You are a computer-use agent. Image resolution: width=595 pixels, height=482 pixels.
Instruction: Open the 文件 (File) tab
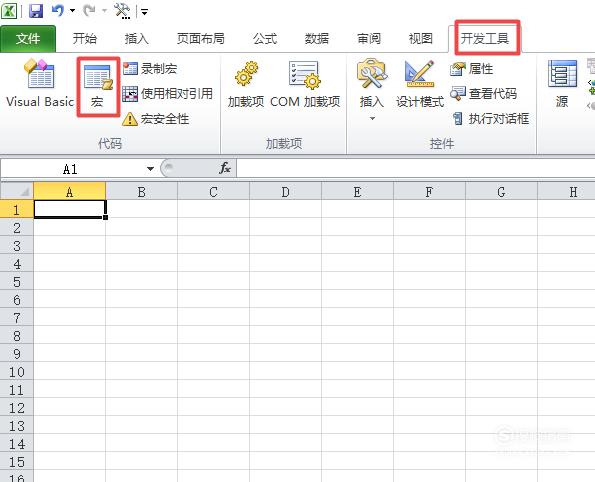(x=28, y=39)
